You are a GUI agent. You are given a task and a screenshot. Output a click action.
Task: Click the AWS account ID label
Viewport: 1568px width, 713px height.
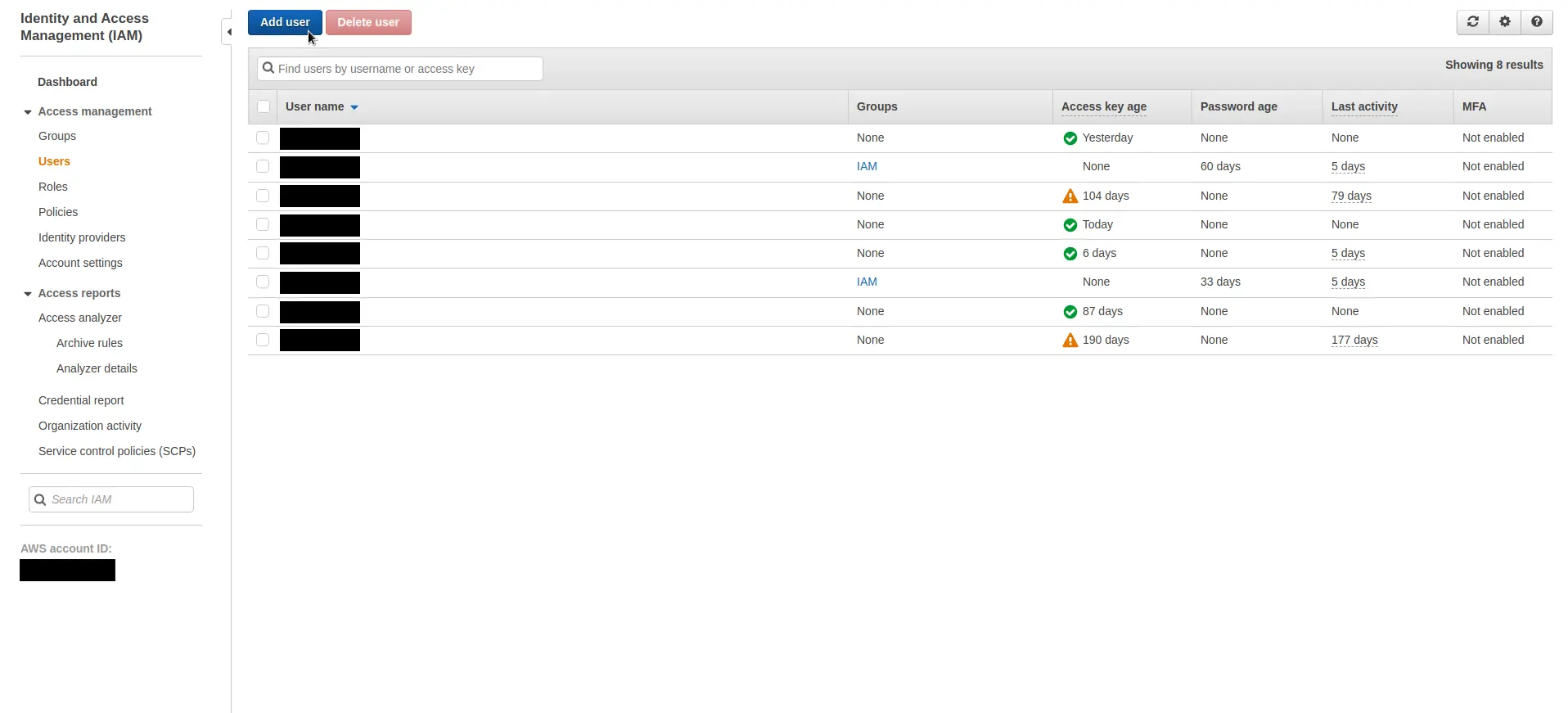click(x=66, y=548)
